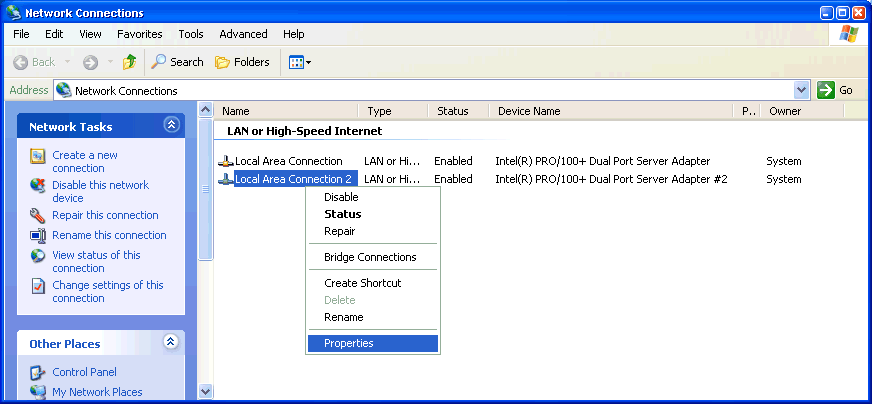This screenshot has height=404, width=872.
Task: Click the Disable this network device icon
Action: pos(37,186)
